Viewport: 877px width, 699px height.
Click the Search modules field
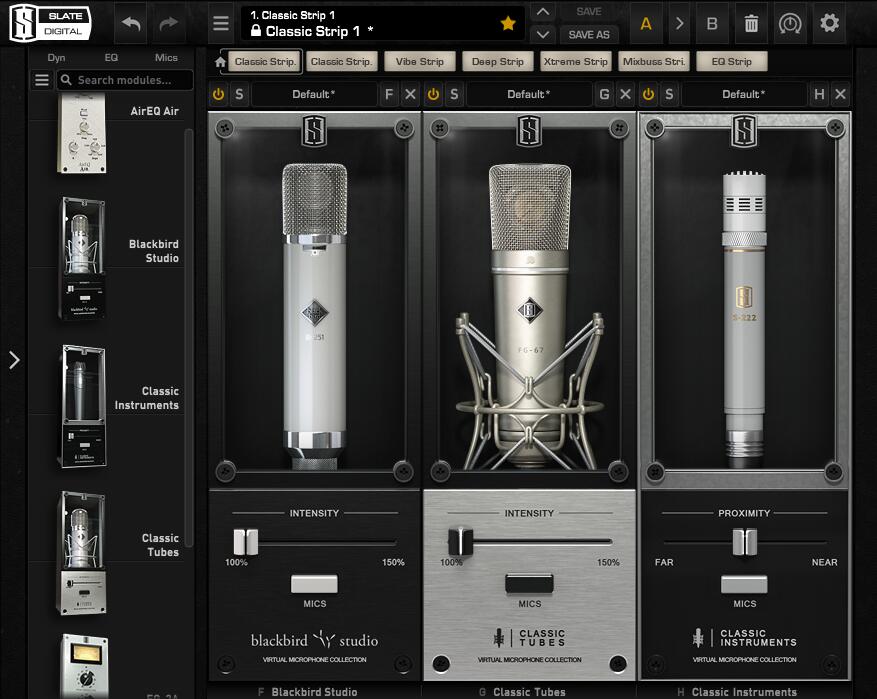click(x=125, y=80)
